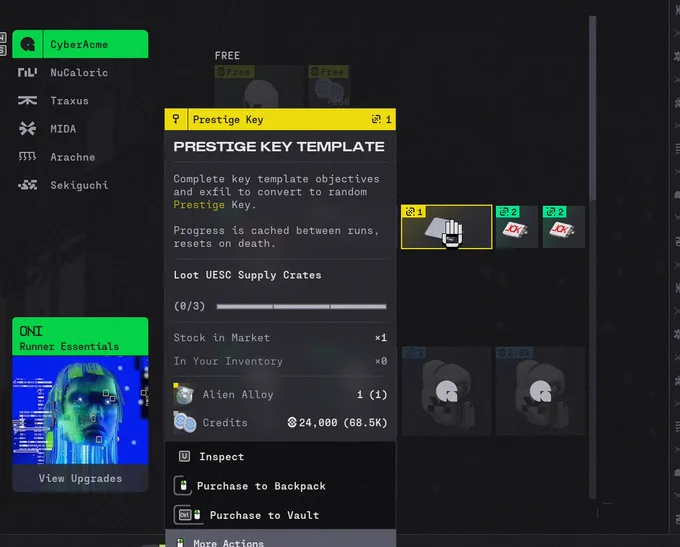680x547 pixels.
Task: Click the Traxus logo icon
Action: (27, 101)
